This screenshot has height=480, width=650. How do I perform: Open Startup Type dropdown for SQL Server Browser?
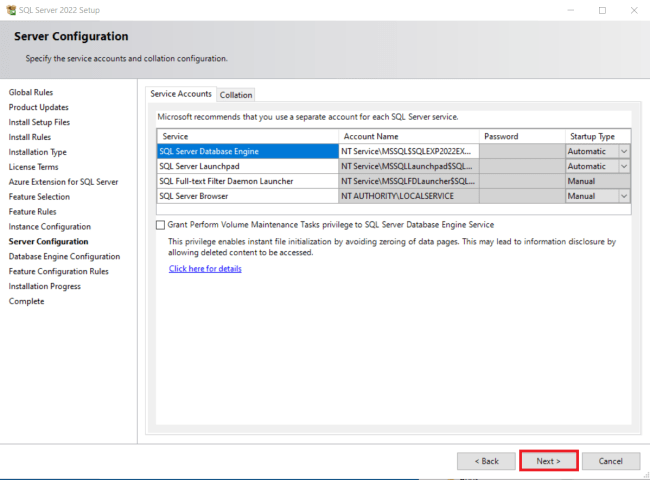[624, 196]
